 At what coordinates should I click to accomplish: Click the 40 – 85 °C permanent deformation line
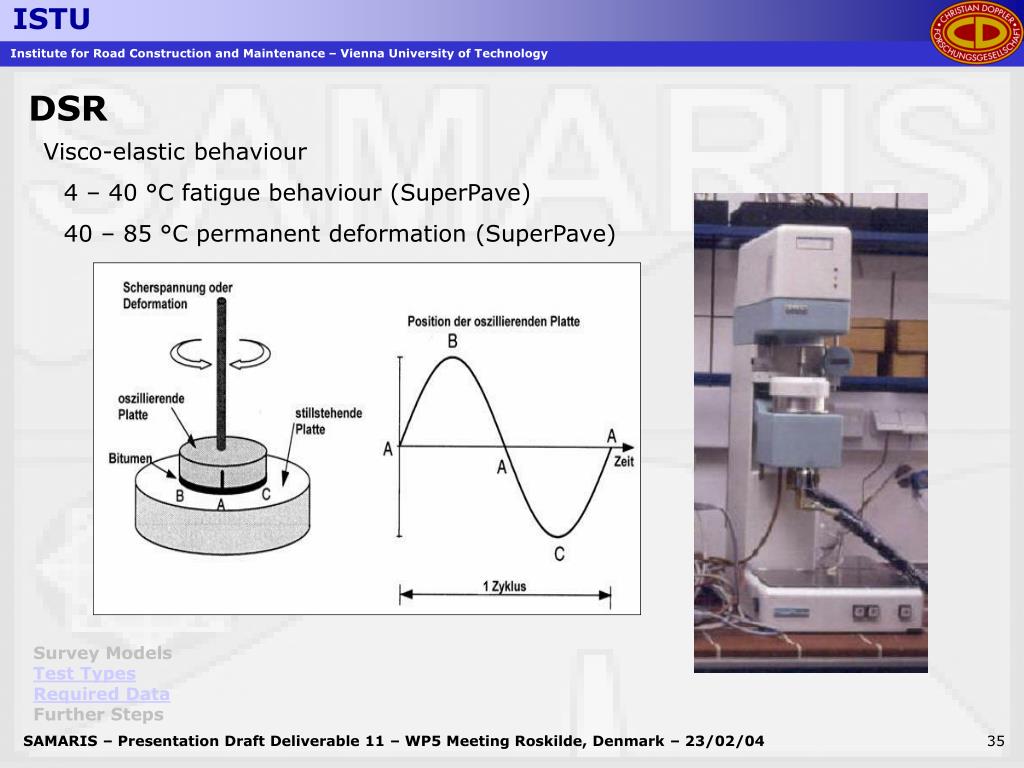coord(340,234)
